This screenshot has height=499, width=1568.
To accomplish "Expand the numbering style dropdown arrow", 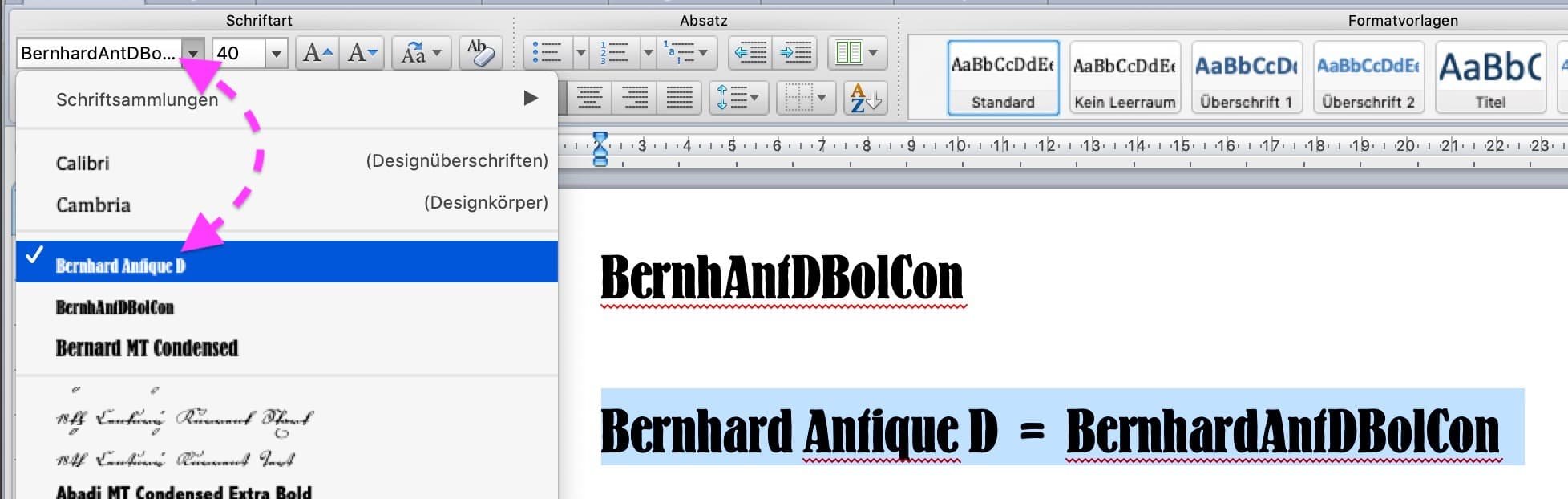I will pos(648,54).
